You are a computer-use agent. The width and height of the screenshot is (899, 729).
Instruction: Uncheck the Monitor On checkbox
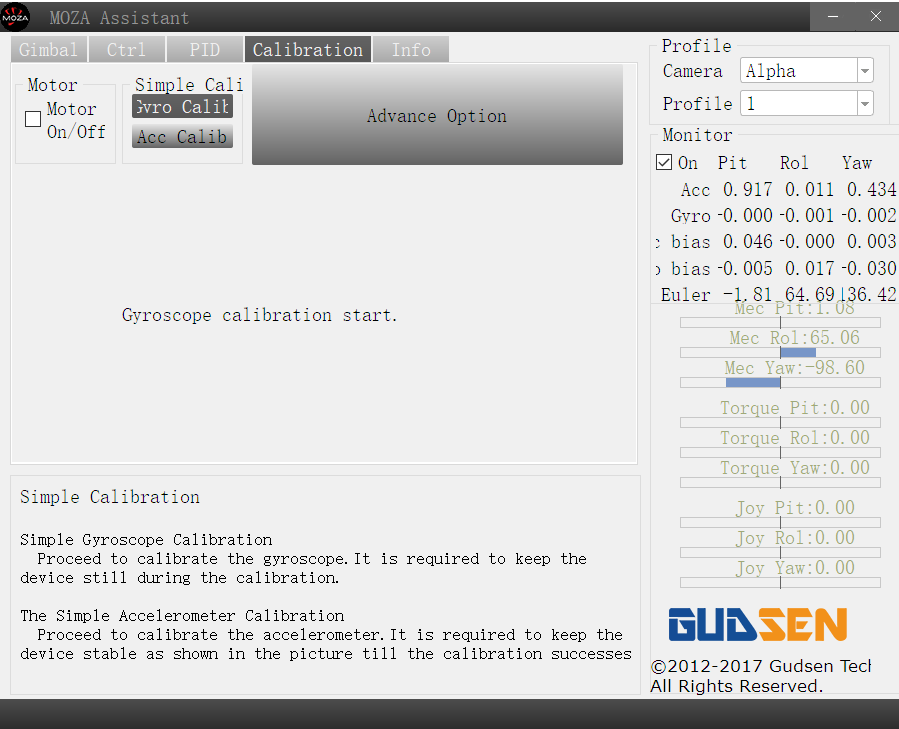[664, 162]
